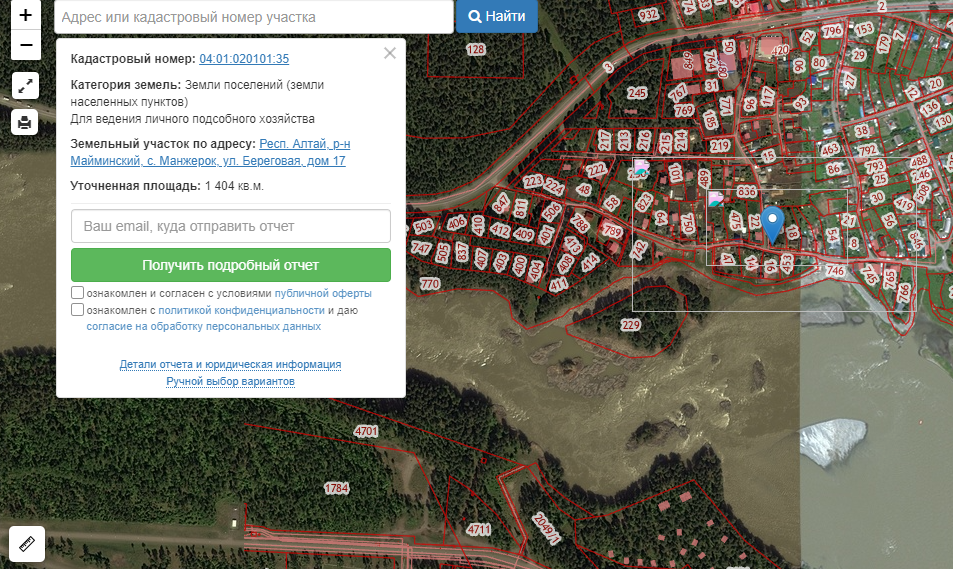Viewport: 953px width, 569px height.
Task: Expand Детали отчета и юридическая информация
Action: 230,364
